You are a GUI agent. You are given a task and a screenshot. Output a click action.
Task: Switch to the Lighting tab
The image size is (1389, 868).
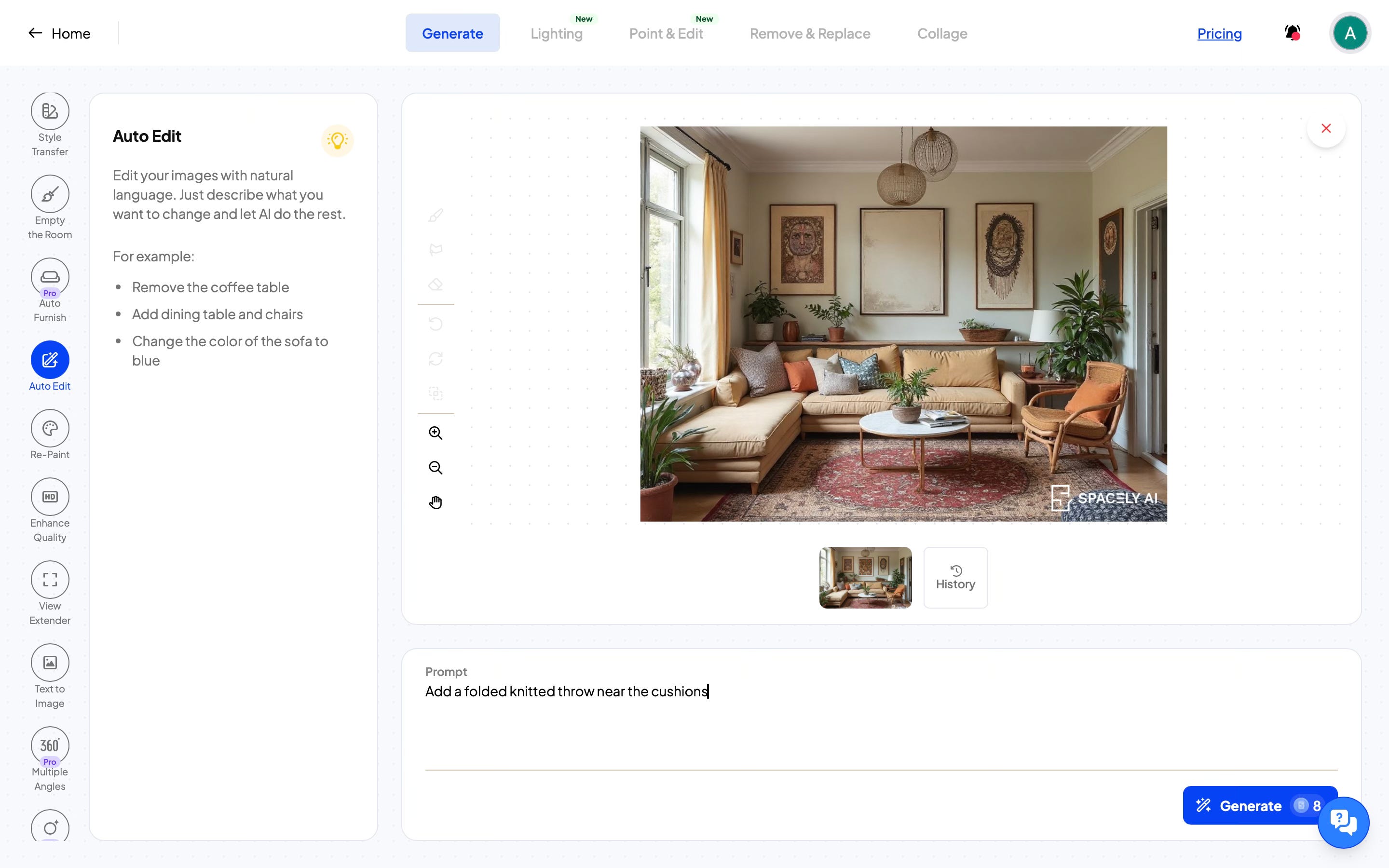[x=556, y=33]
